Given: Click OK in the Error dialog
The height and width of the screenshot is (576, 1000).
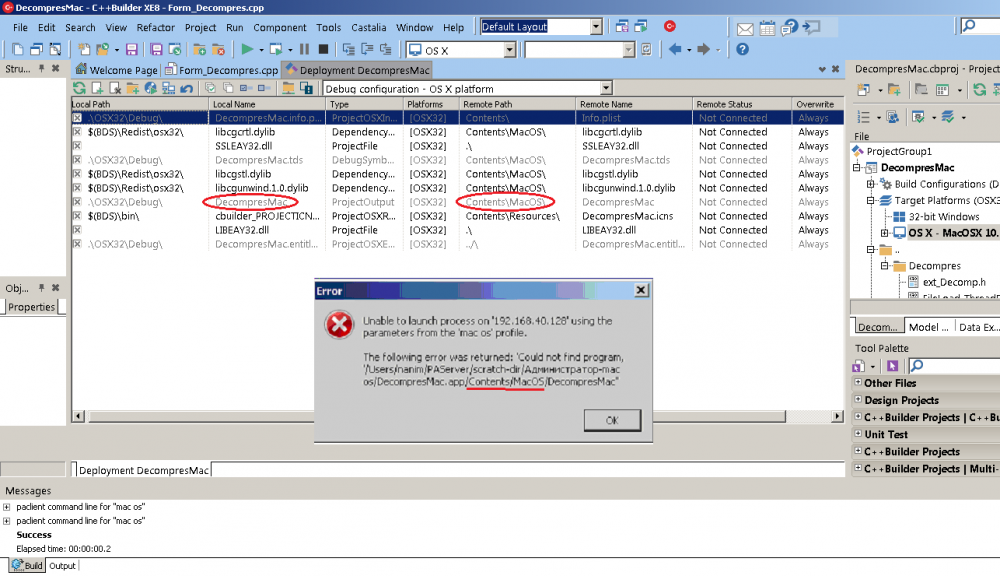Looking at the screenshot, I should point(612,420).
